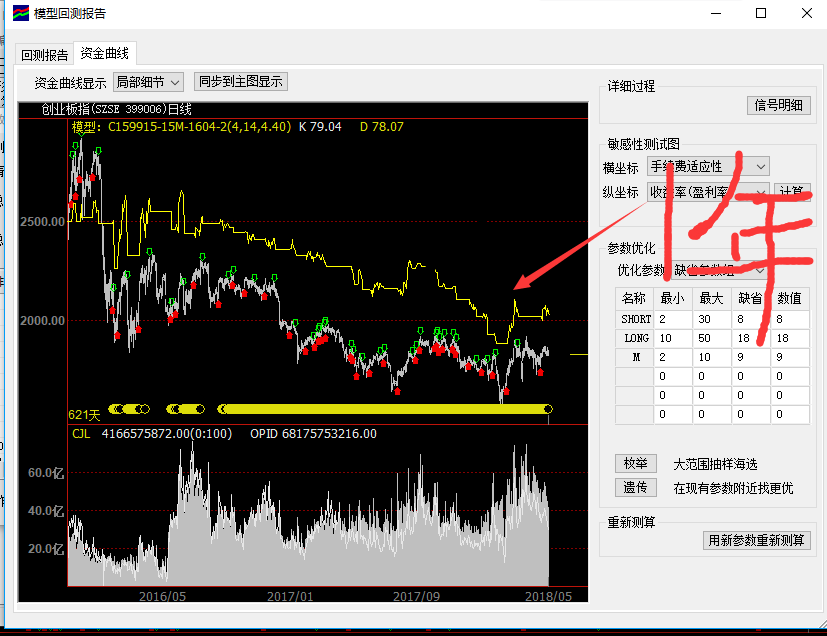Open 信号明细 signal details
Viewport: 827px width, 636px height.
tap(778, 105)
